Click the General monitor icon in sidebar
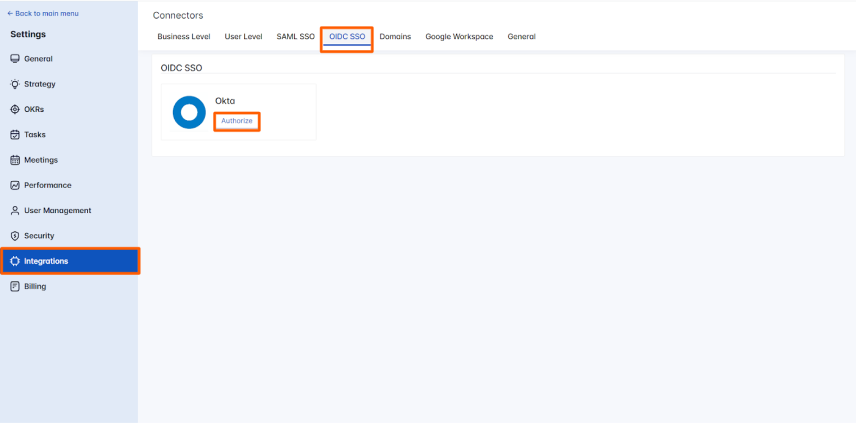The image size is (856, 423). (x=15, y=59)
